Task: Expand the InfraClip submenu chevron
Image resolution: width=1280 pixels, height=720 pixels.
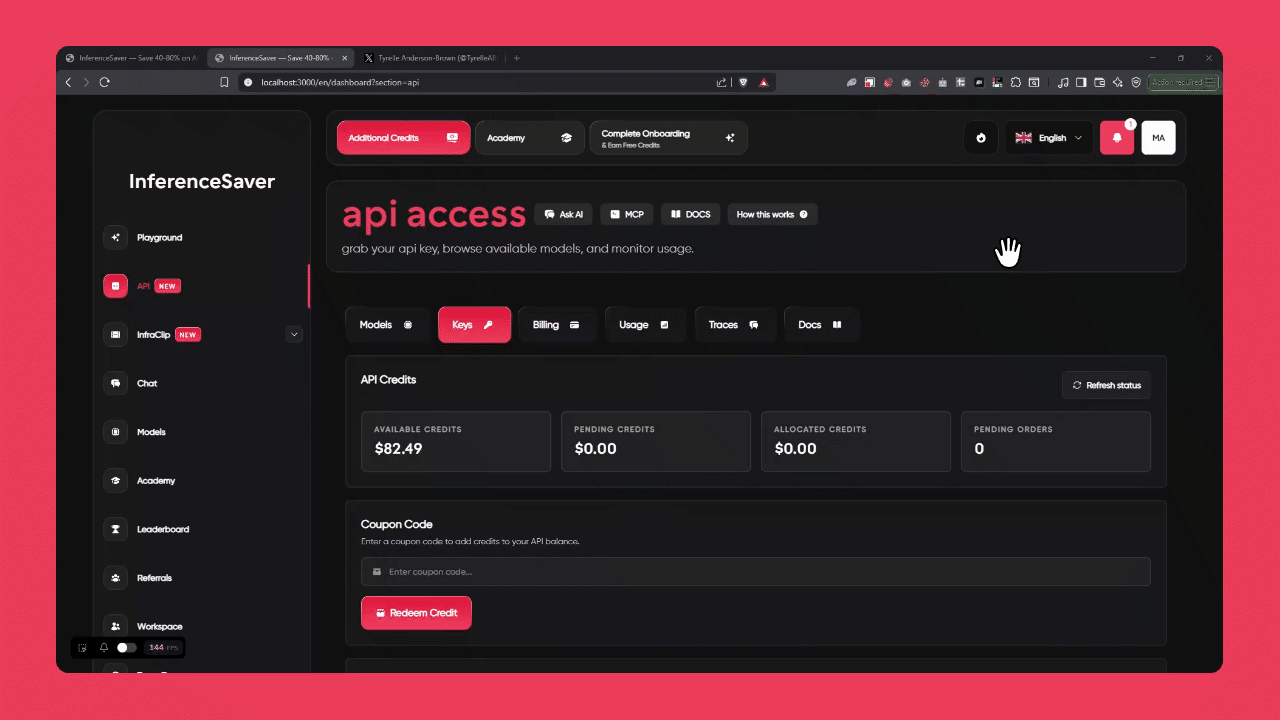Action: (x=294, y=334)
